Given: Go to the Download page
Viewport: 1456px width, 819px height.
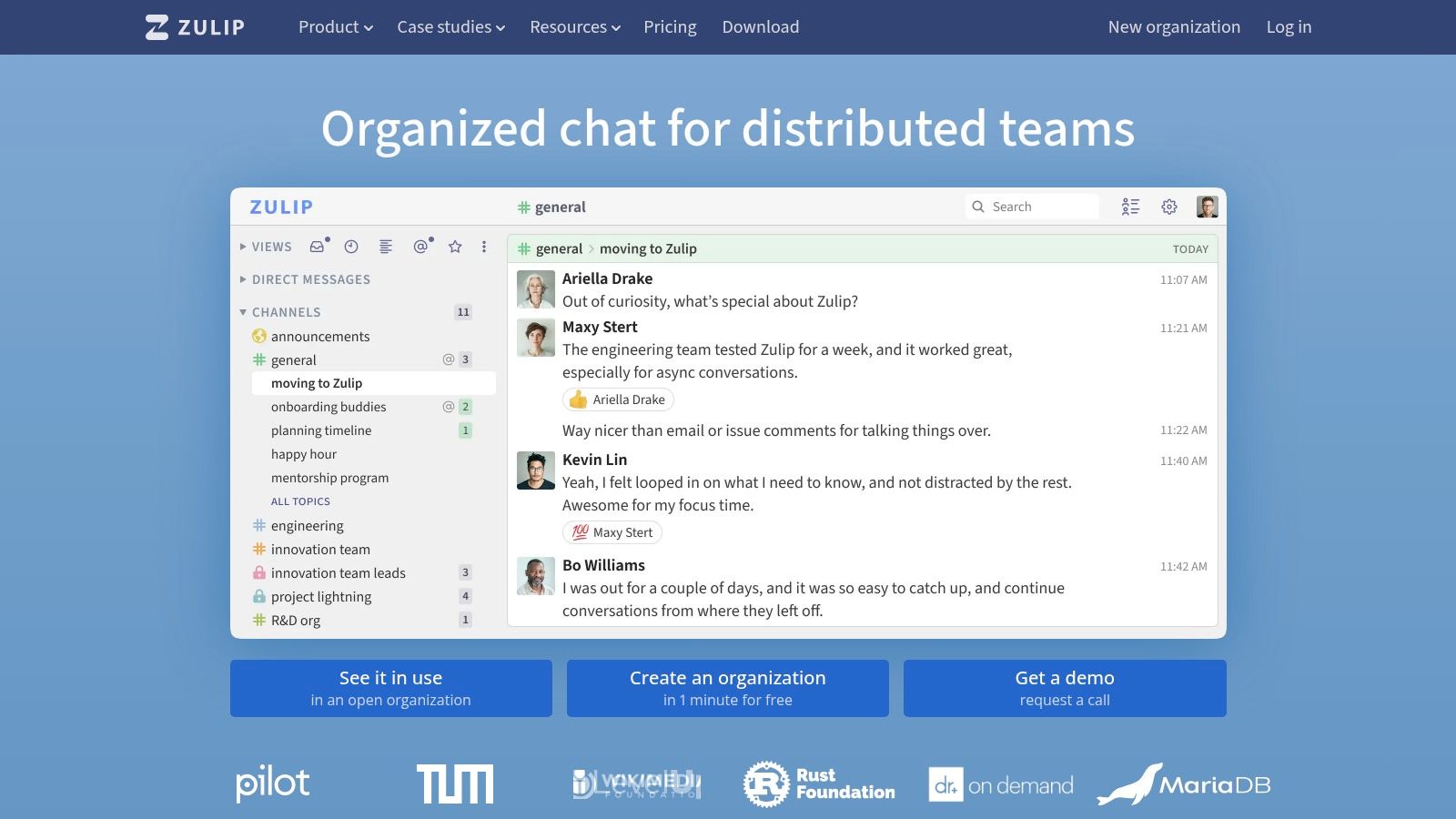Looking at the screenshot, I should [x=761, y=27].
